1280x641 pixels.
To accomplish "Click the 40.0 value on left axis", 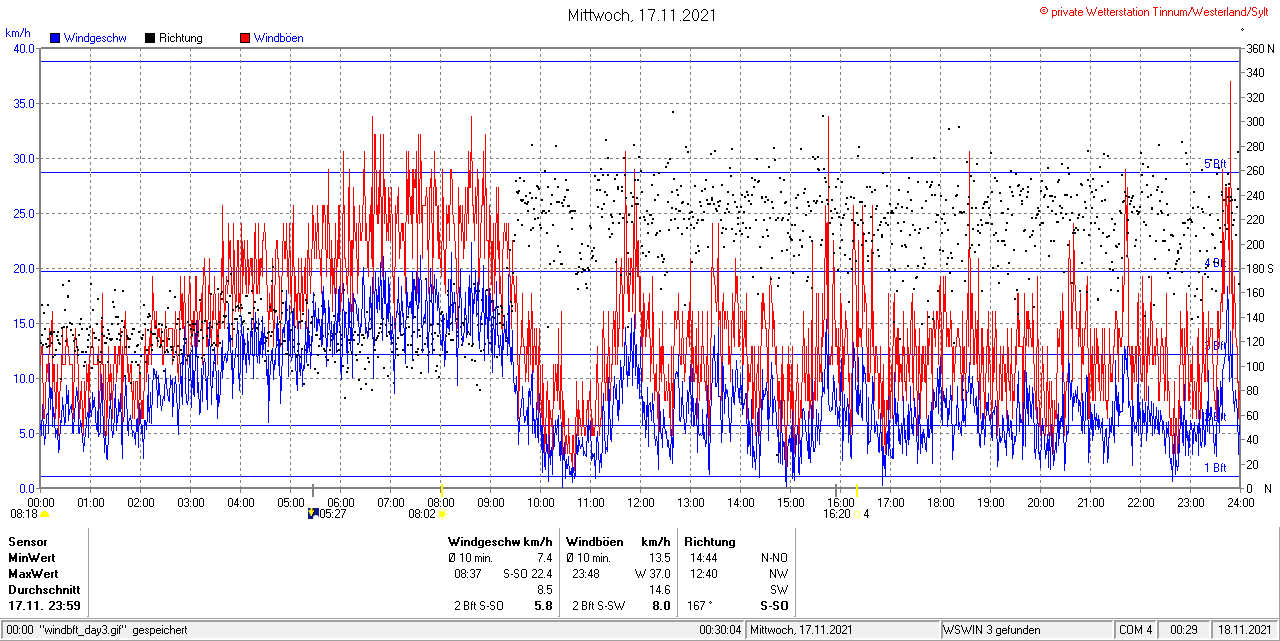I will [22, 48].
